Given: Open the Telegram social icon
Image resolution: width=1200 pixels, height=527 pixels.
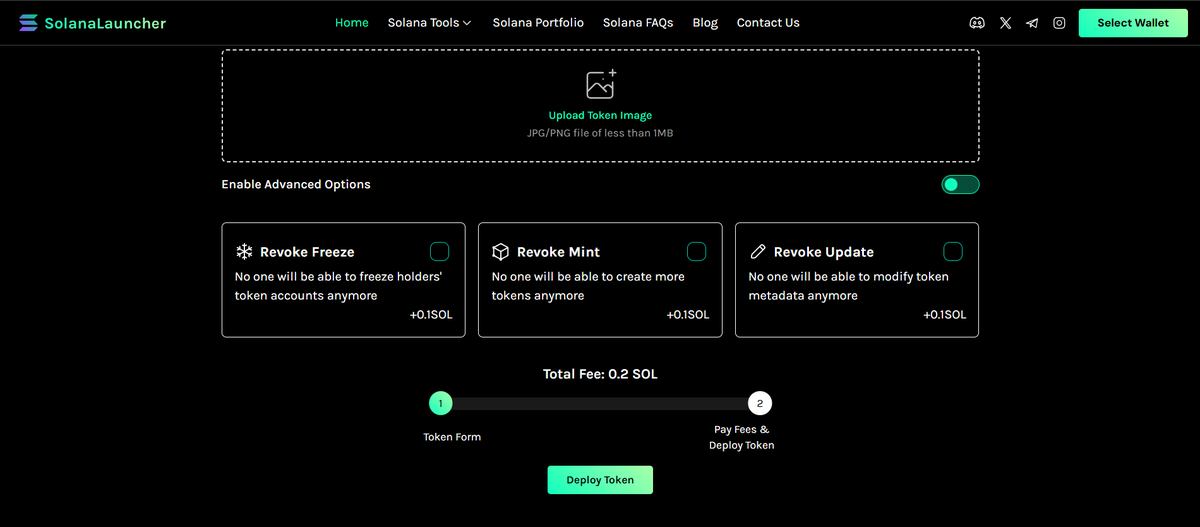Looking at the screenshot, I should point(1032,23).
